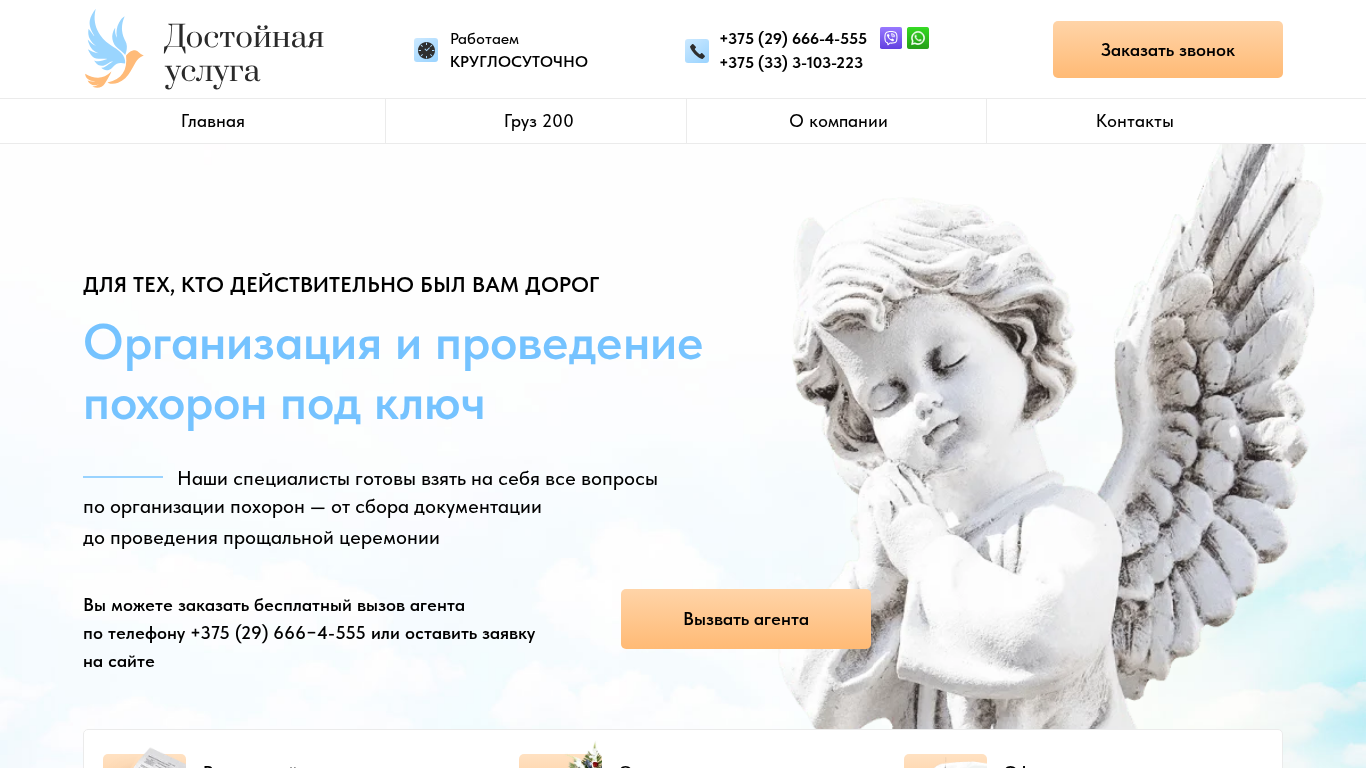Click the Работаем КРУГЛОСУТОЧНО text
The height and width of the screenshot is (768, 1366).
(x=519, y=50)
